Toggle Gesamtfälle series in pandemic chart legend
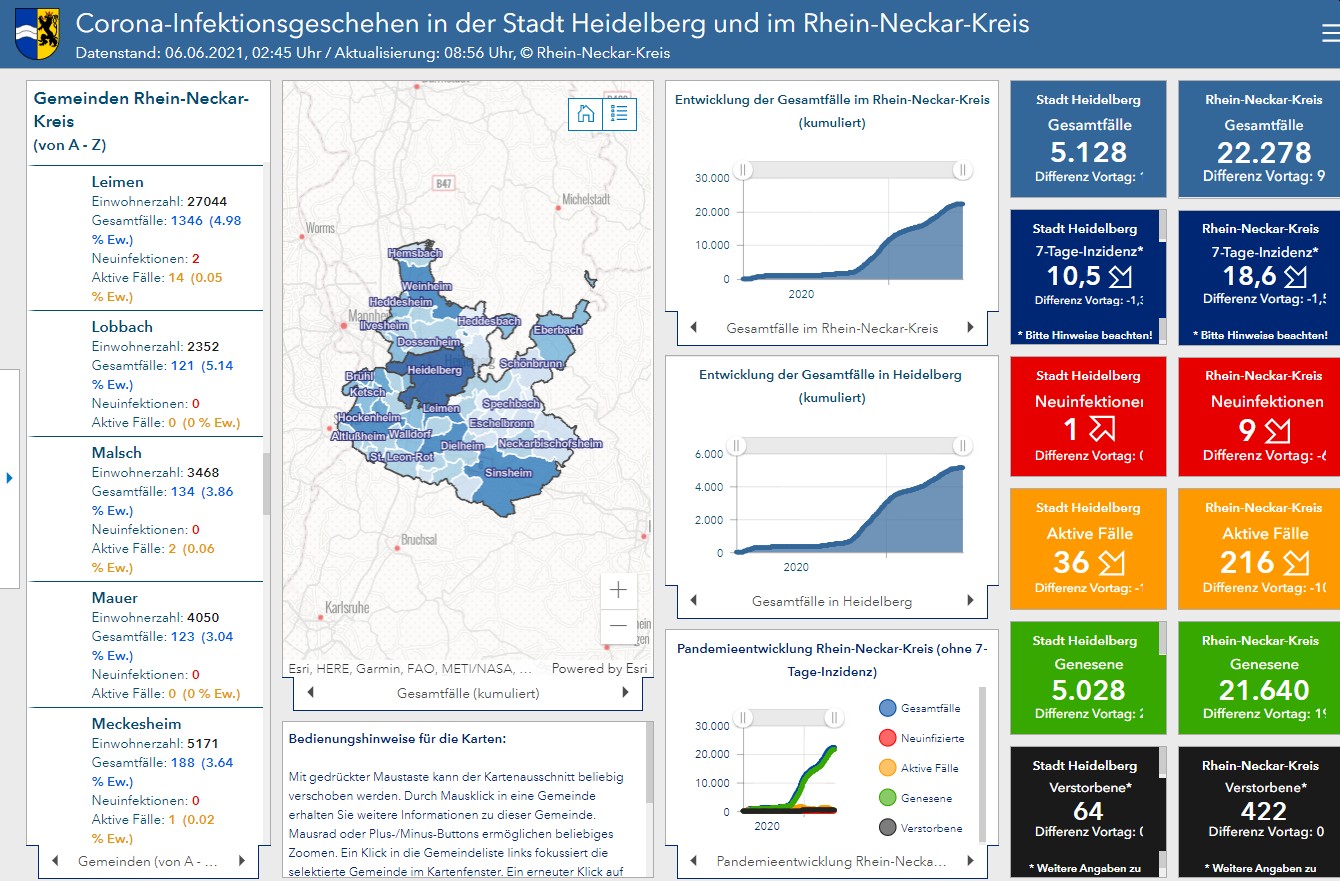This screenshot has width=1340, height=881. (887, 709)
